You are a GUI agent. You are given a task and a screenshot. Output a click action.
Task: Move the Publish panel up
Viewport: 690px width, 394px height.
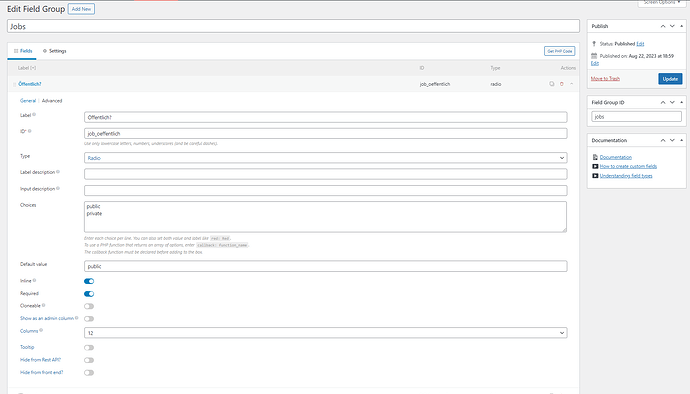coord(663,26)
